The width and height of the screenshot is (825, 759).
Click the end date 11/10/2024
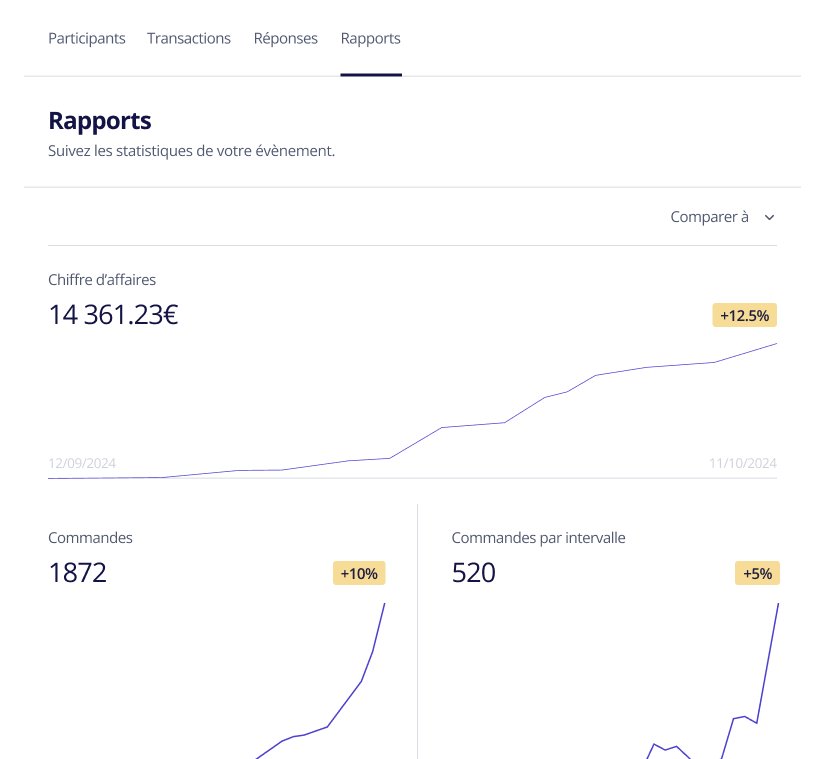(742, 463)
